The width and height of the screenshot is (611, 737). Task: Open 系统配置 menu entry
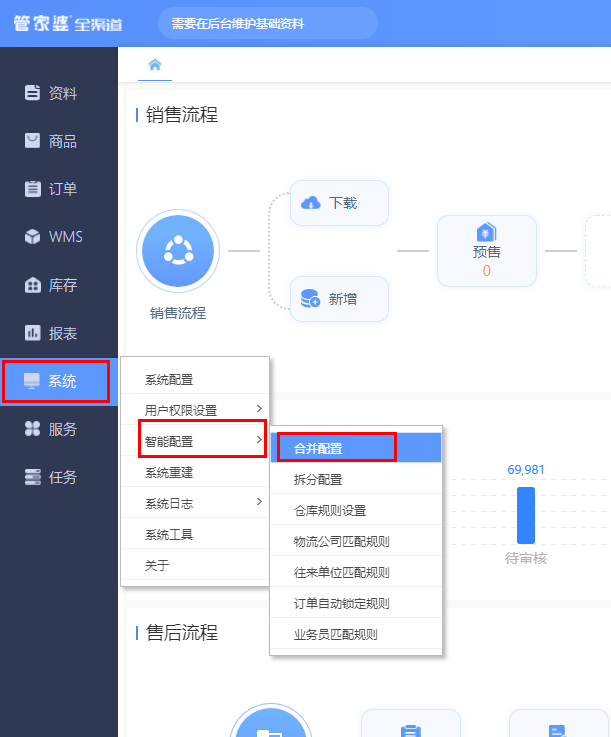(x=195, y=379)
